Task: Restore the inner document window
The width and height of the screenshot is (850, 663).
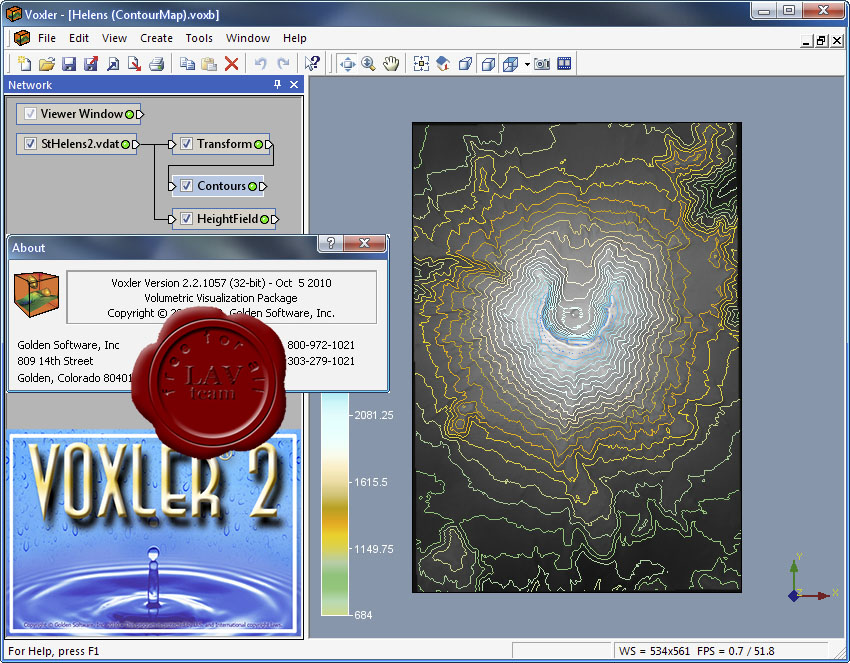Action: click(x=821, y=41)
